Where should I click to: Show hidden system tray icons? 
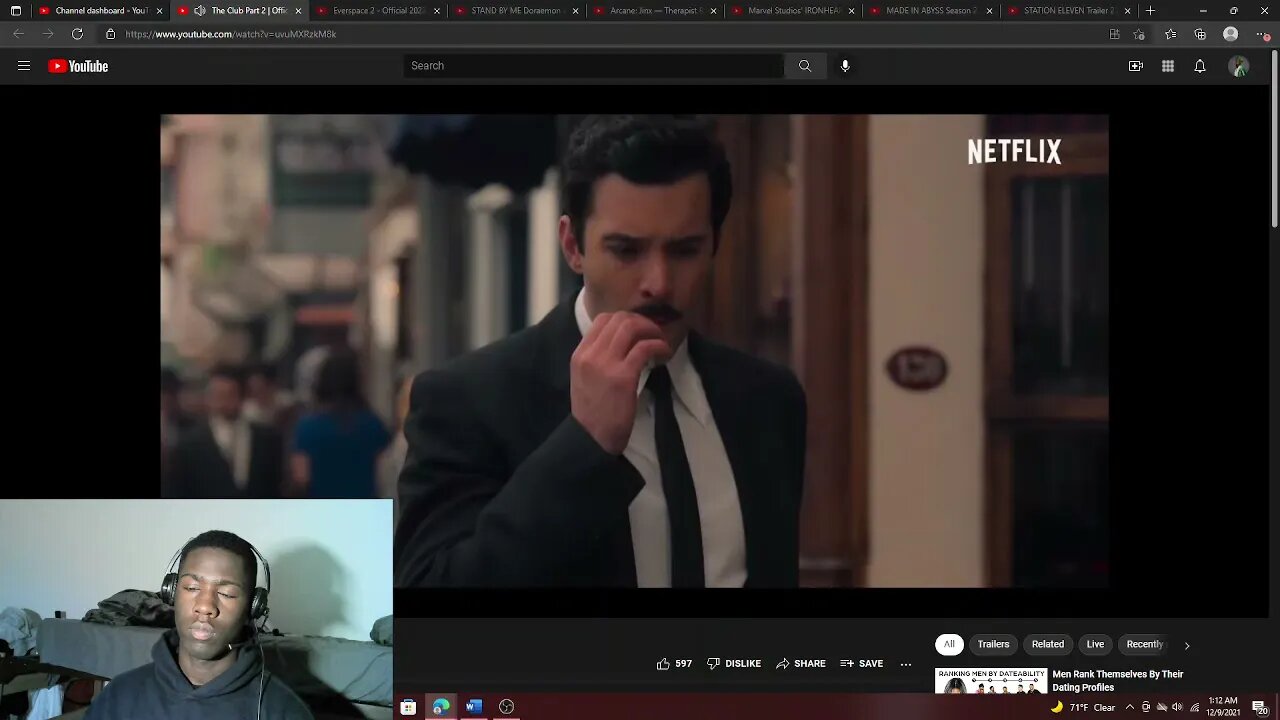click(1130, 707)
